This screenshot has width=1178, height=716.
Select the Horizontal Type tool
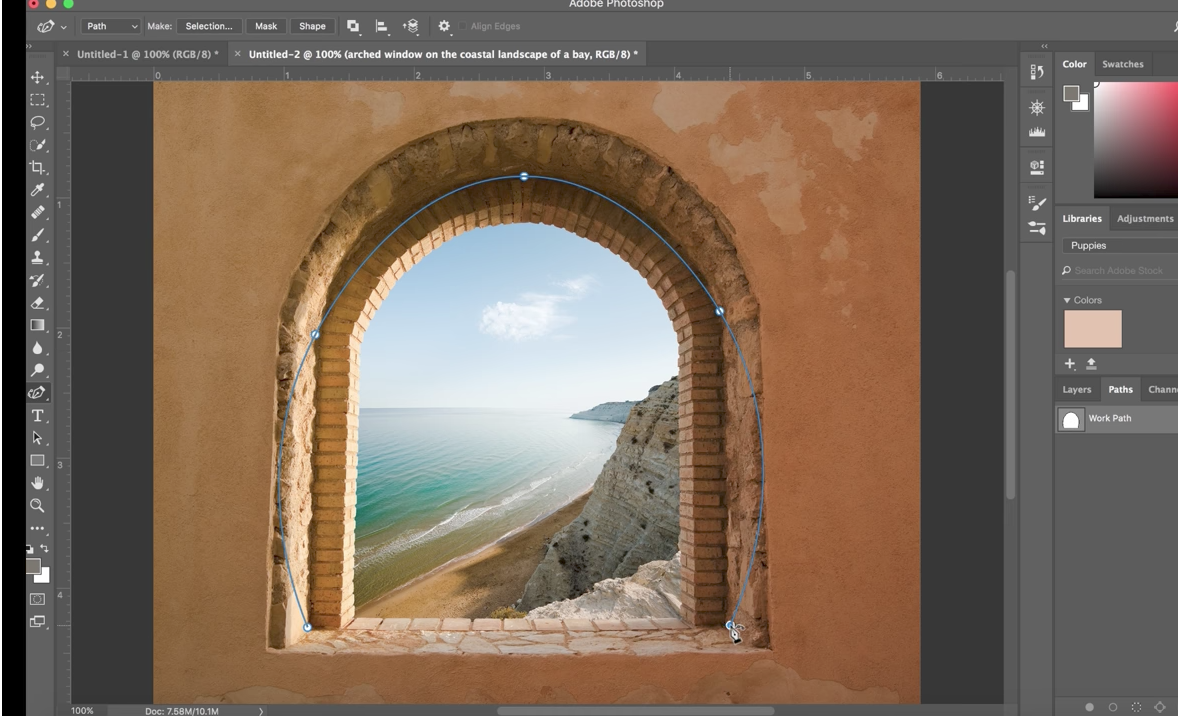click(37, 415)
